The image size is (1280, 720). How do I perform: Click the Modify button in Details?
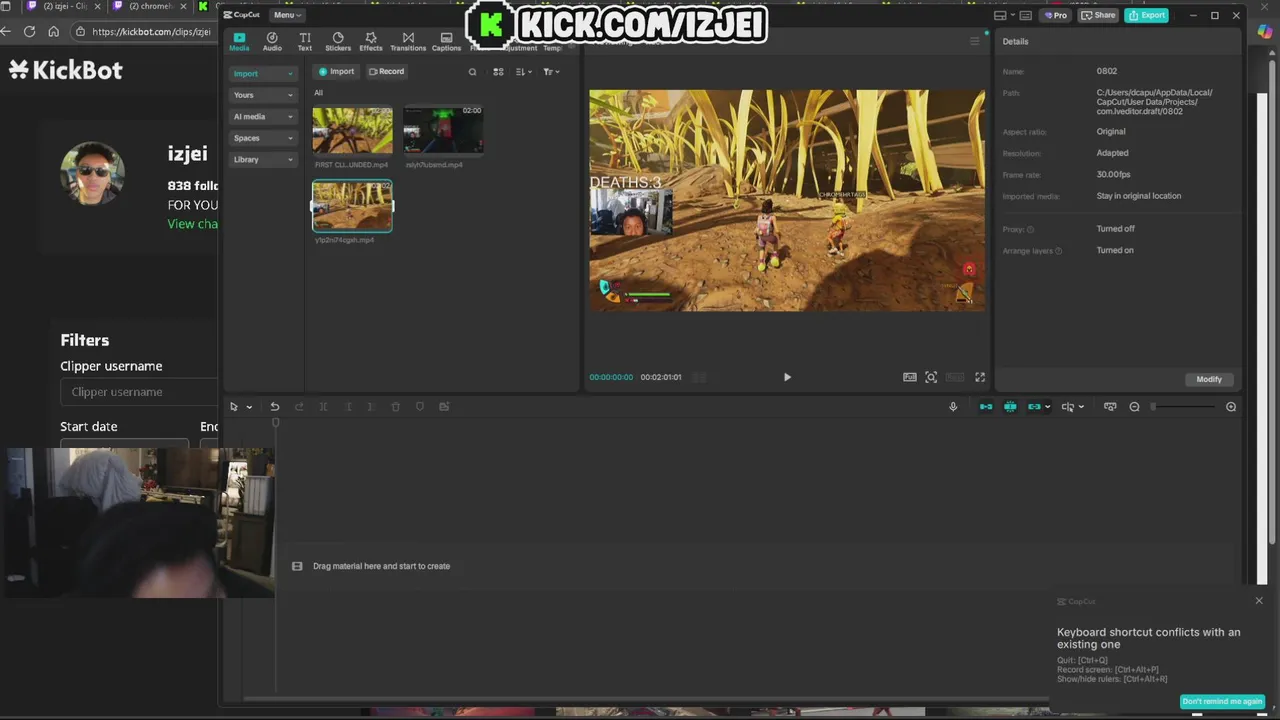(x=1209, y=379)
